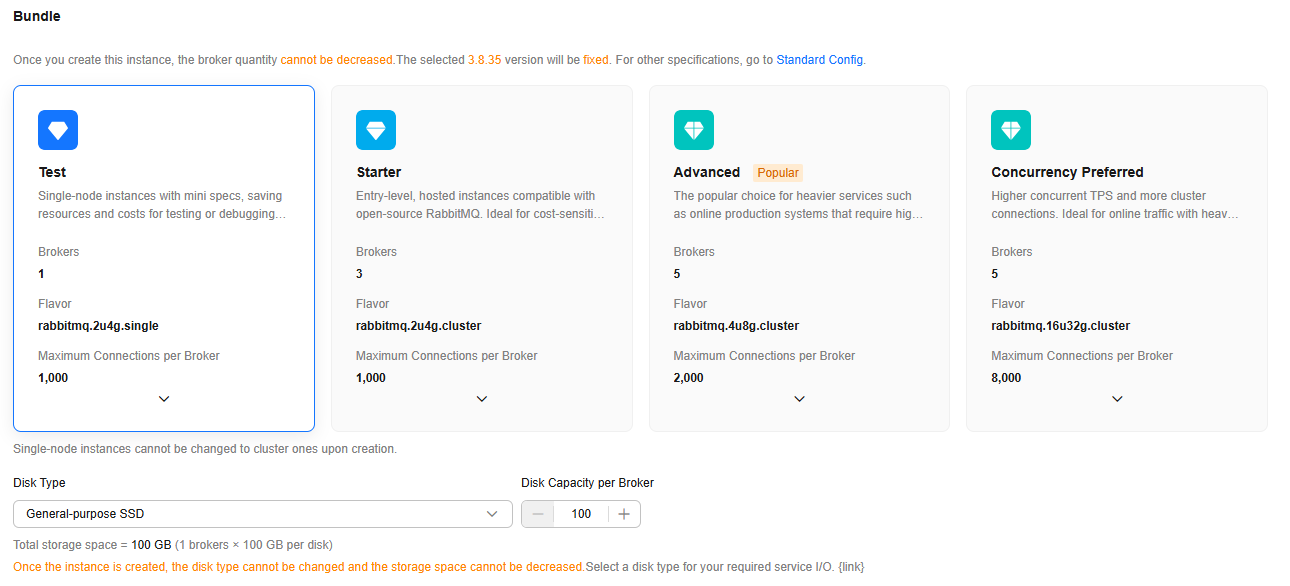Viewport: 1290px width, 586px height.
Task: Expand Concurrency Preferred details chevron
Action: tap(1117, 399)
